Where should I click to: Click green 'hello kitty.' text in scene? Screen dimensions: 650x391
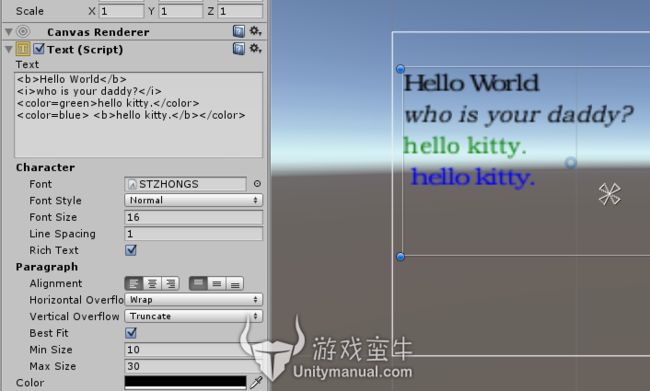pos(465,146)
